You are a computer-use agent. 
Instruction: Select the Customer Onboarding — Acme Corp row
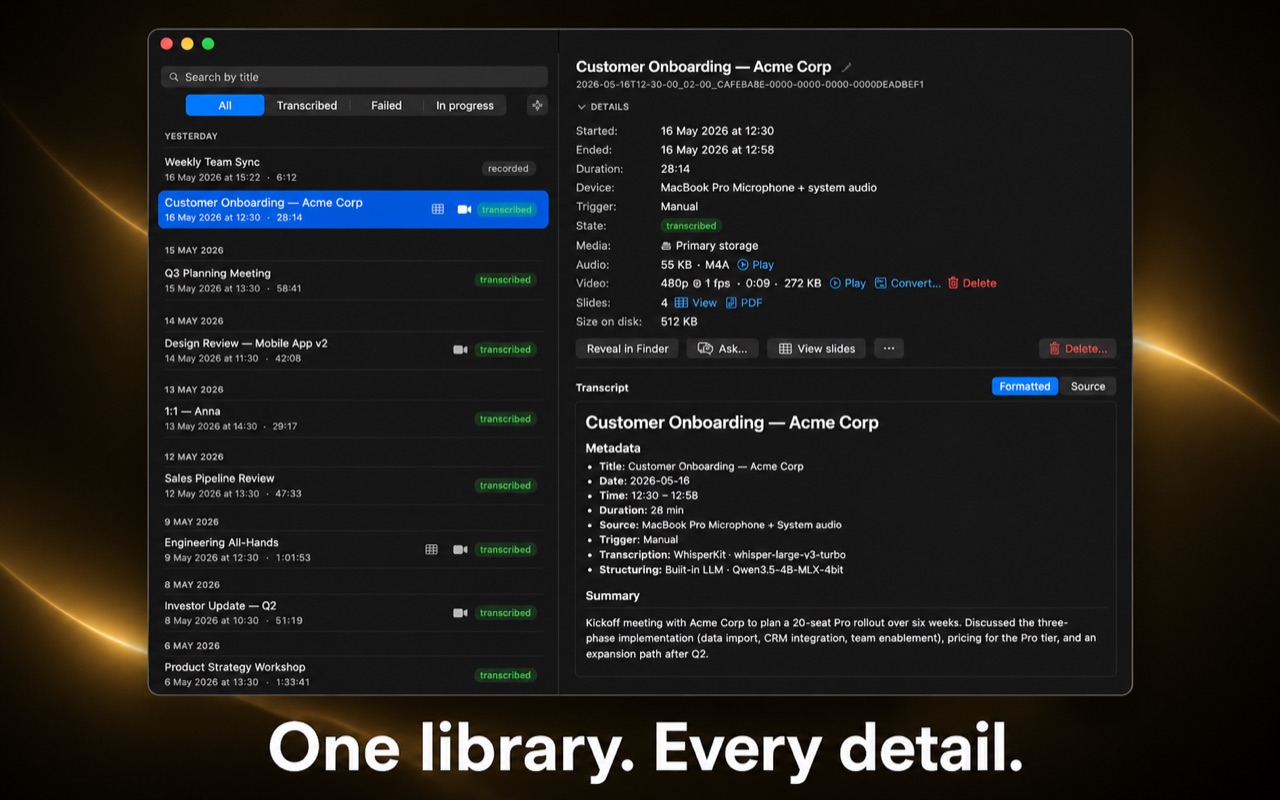[x=354, y=209]
